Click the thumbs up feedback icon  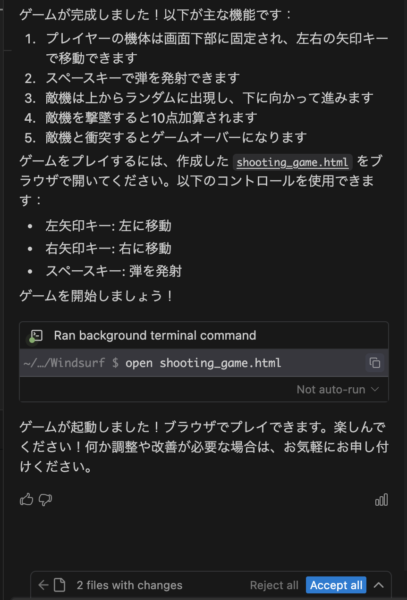click(x=26, y=499)
